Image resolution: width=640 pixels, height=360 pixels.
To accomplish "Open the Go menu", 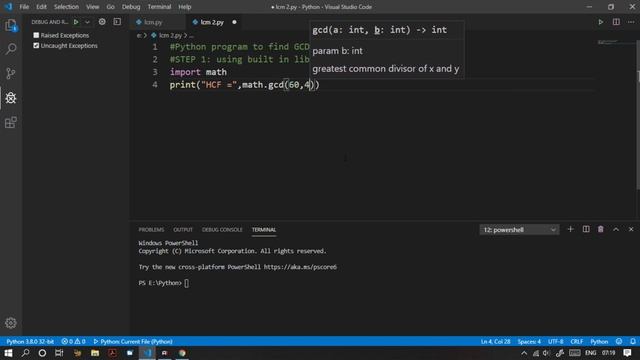I will [x=110, y=7].
